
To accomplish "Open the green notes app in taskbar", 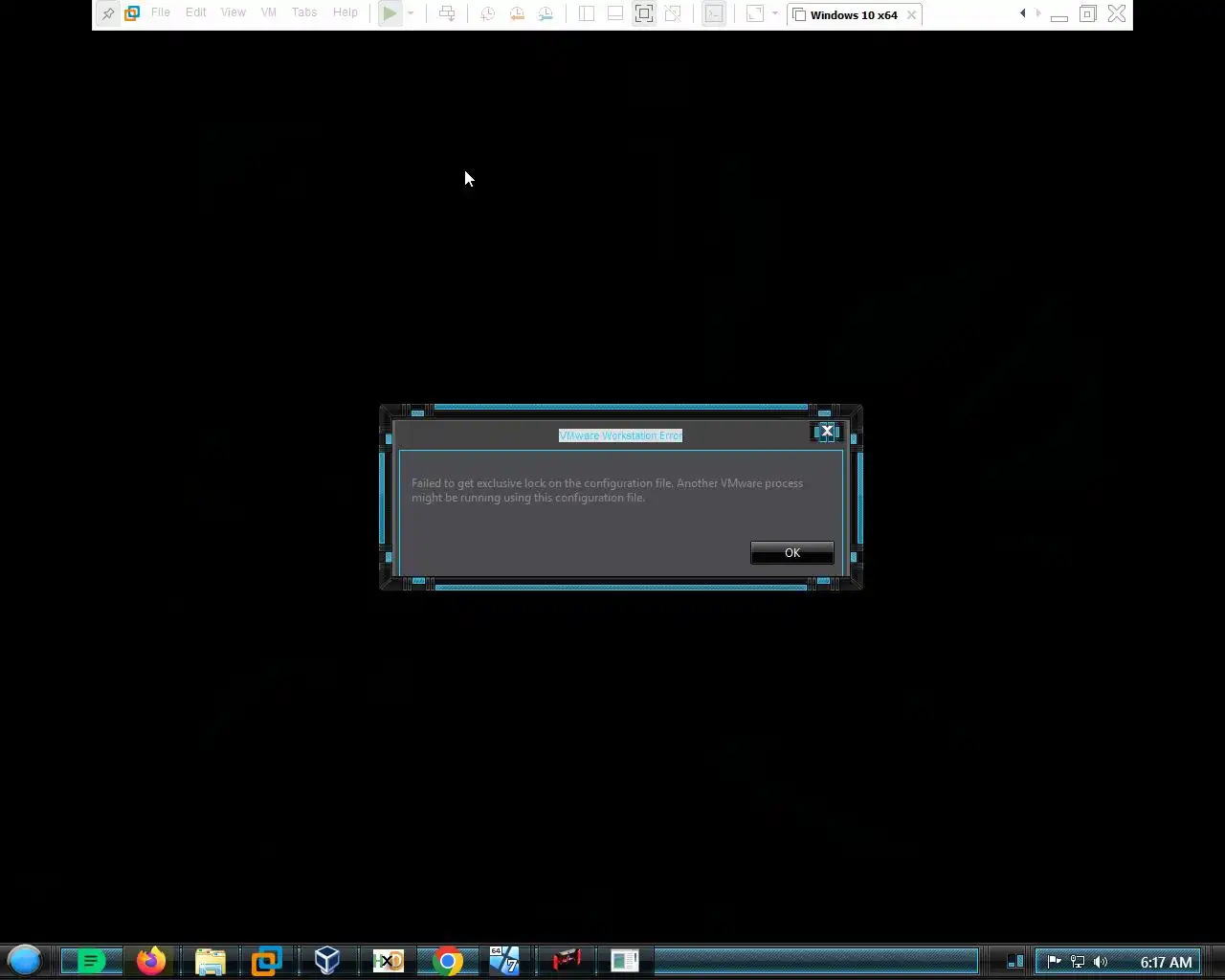I will (91, 960).
